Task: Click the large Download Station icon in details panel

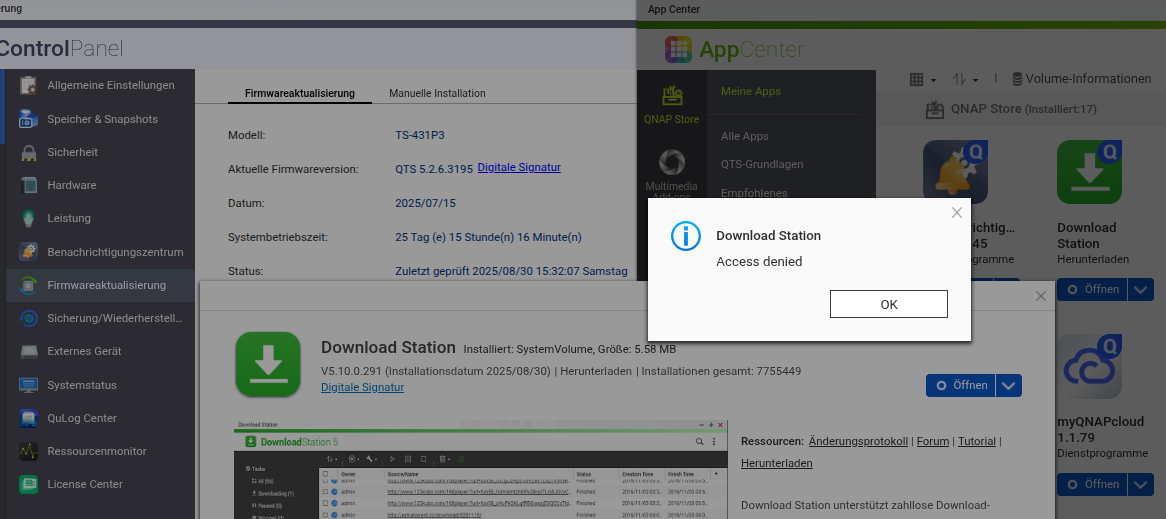Action: coord(268,364)
